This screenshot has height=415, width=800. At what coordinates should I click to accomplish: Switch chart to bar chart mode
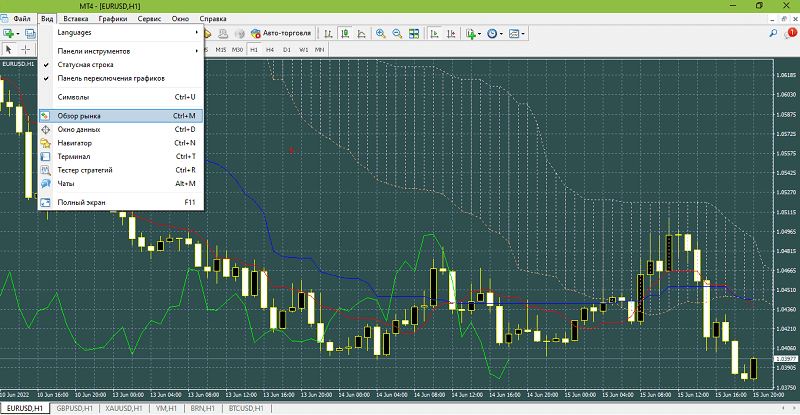tap(328, 34)
